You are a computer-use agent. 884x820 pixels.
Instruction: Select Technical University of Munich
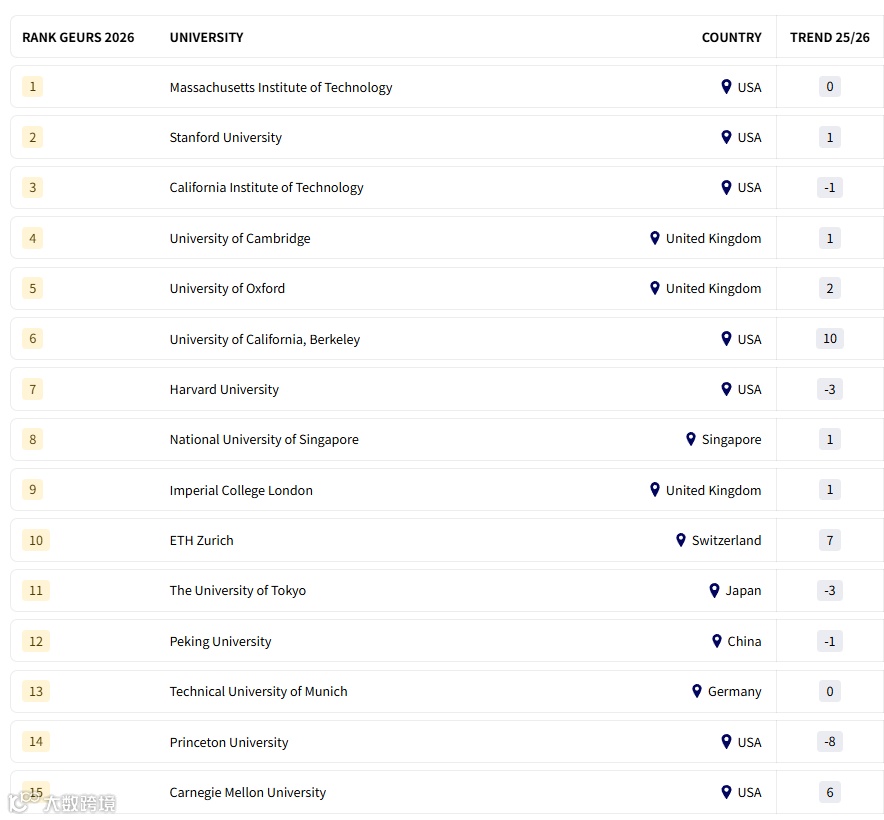pyautogui.click(x=259, y=691)
